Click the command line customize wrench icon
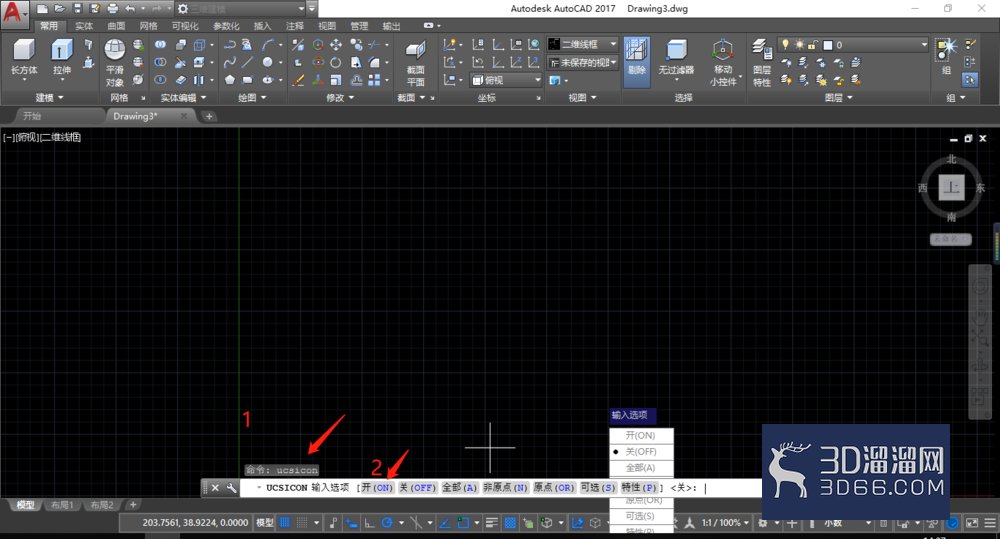 coord(232,488)
